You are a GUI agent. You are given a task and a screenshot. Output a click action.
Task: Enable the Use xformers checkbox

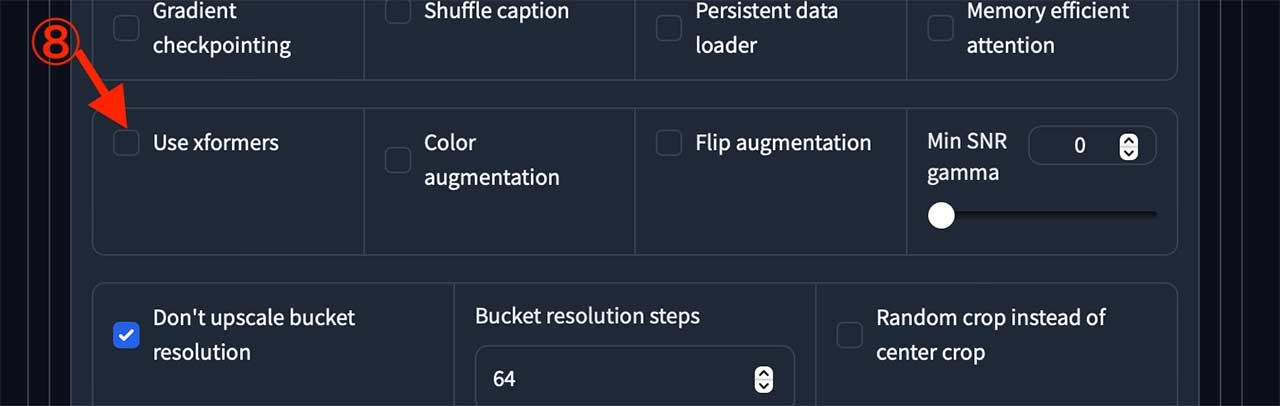click(126, 143)
